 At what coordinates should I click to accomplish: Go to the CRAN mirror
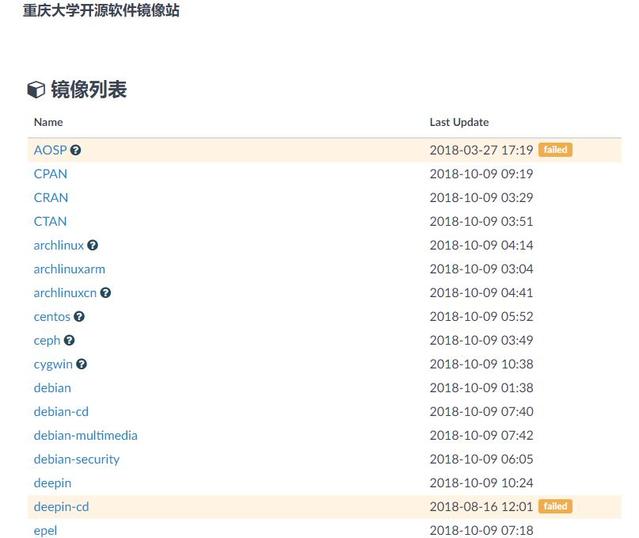point(51,198)
